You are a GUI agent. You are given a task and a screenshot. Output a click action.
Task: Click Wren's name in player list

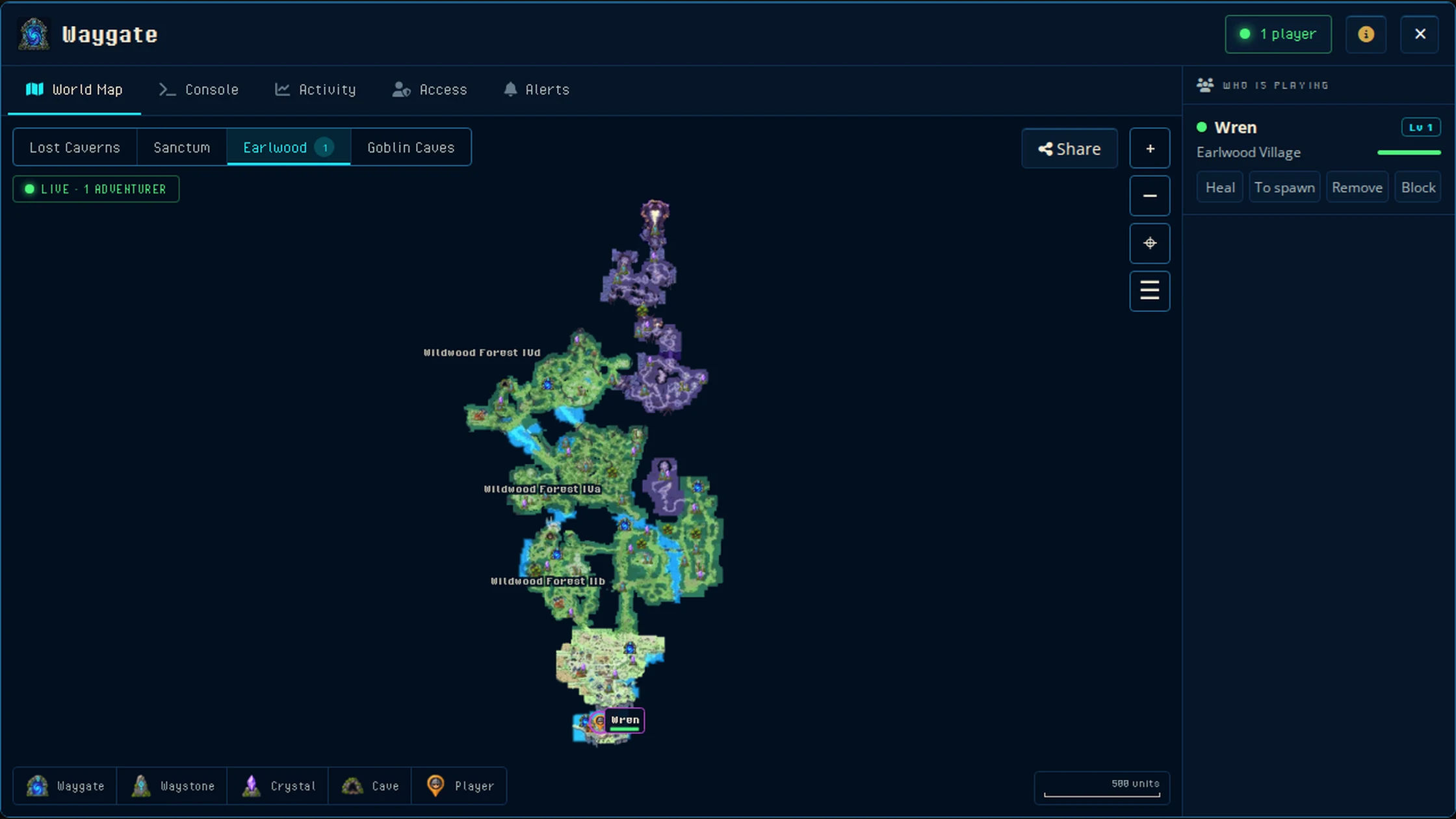click(x=1235, y=127)
